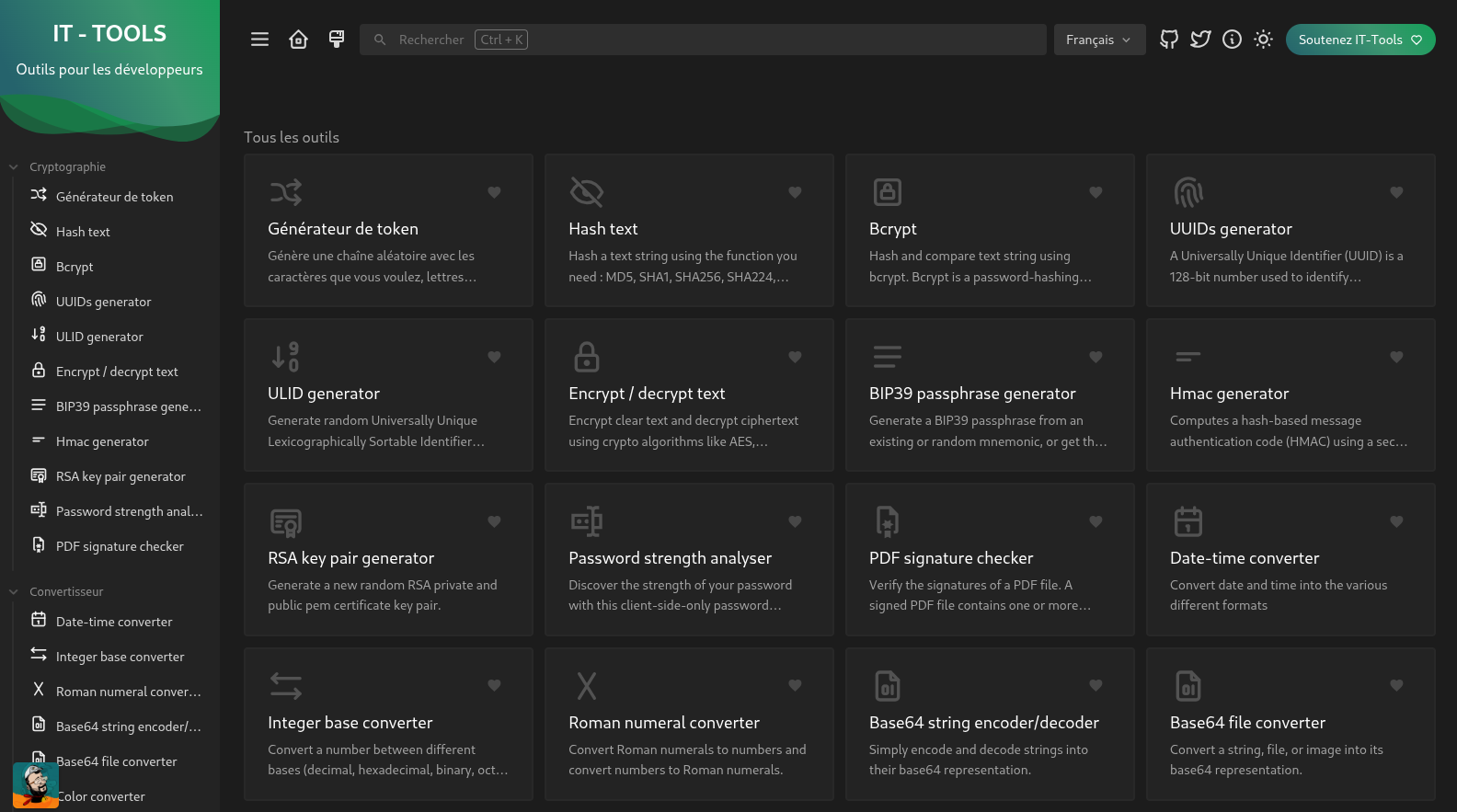The height and width of the screenshot is (812, 1457).
Task: Open the PDF signature checker card title
Action: pyautogui.click(x=951, y=558)
